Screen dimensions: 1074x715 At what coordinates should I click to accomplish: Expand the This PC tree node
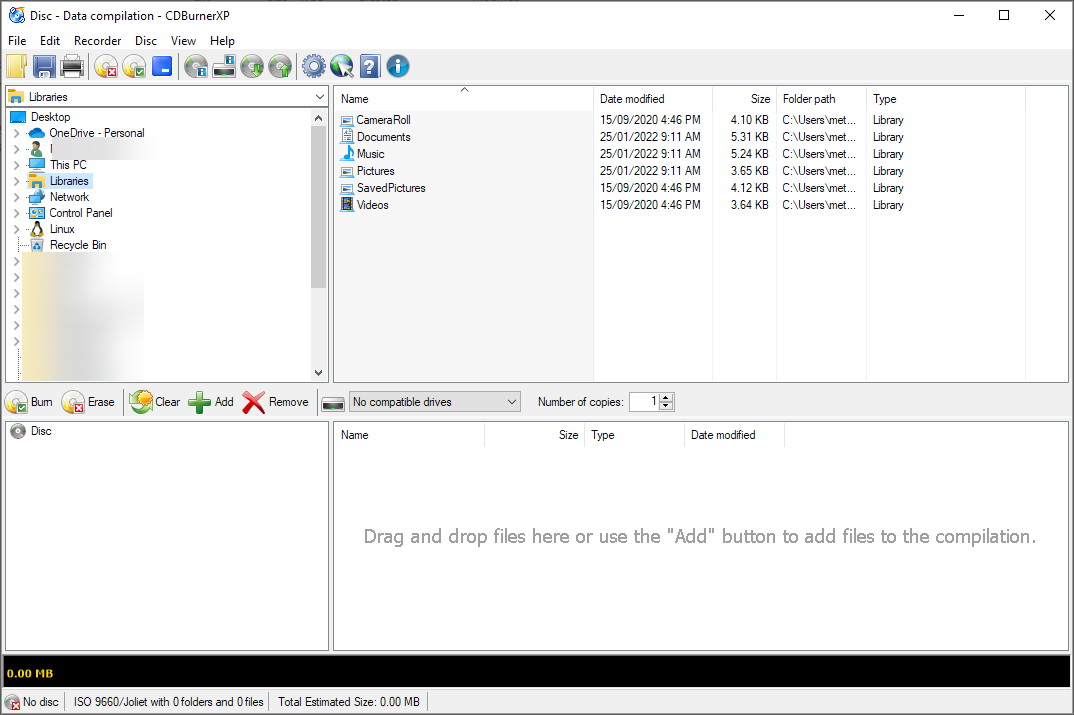click(x=16, y=165)
